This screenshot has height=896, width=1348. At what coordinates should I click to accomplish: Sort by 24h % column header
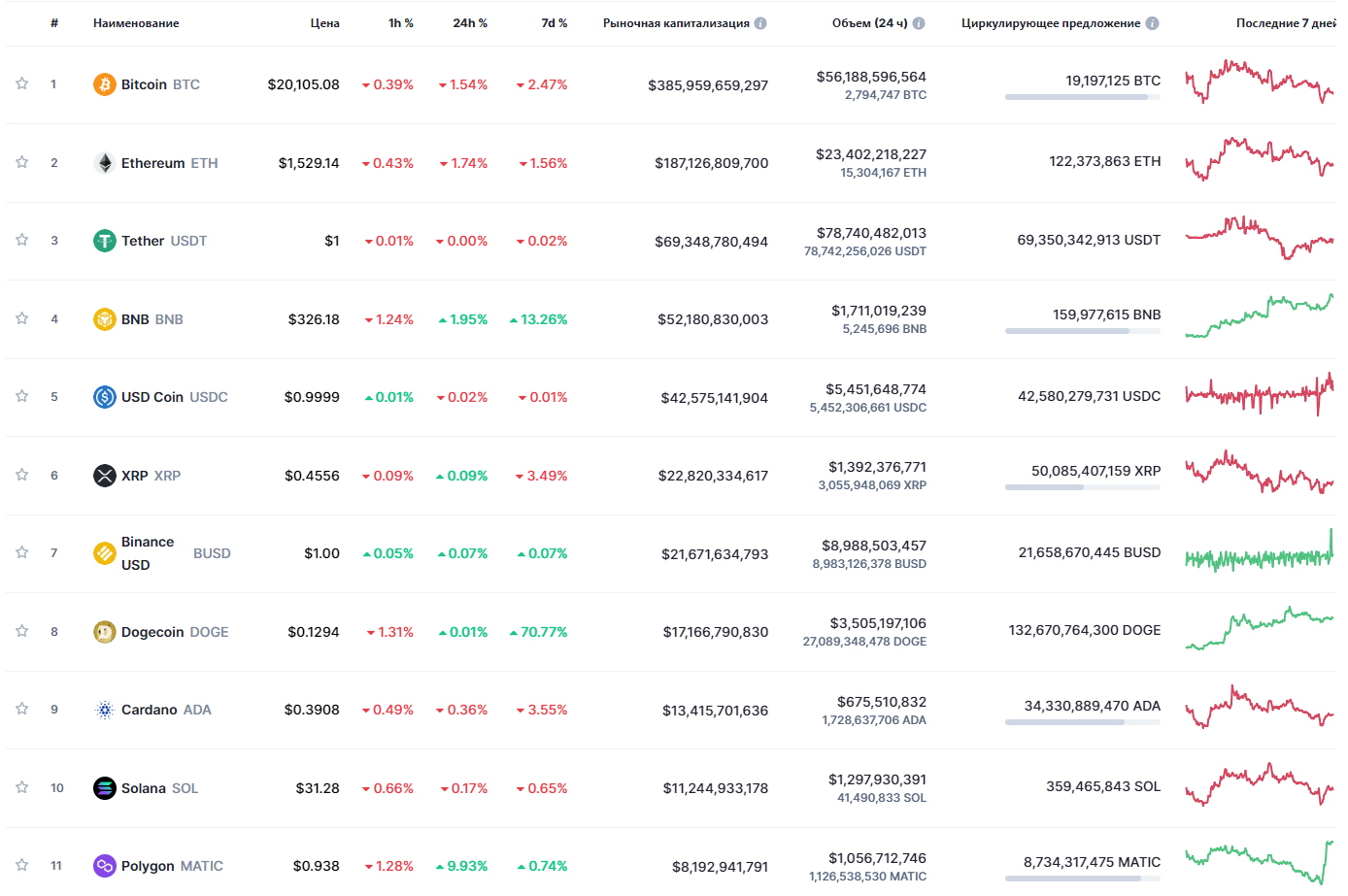point(470,23)
